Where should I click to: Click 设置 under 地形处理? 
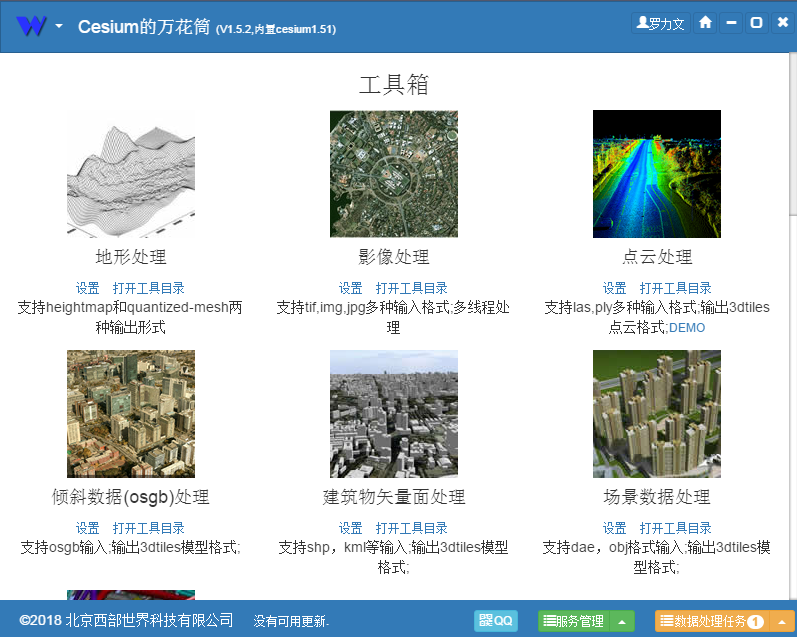[x=87, y=288]
